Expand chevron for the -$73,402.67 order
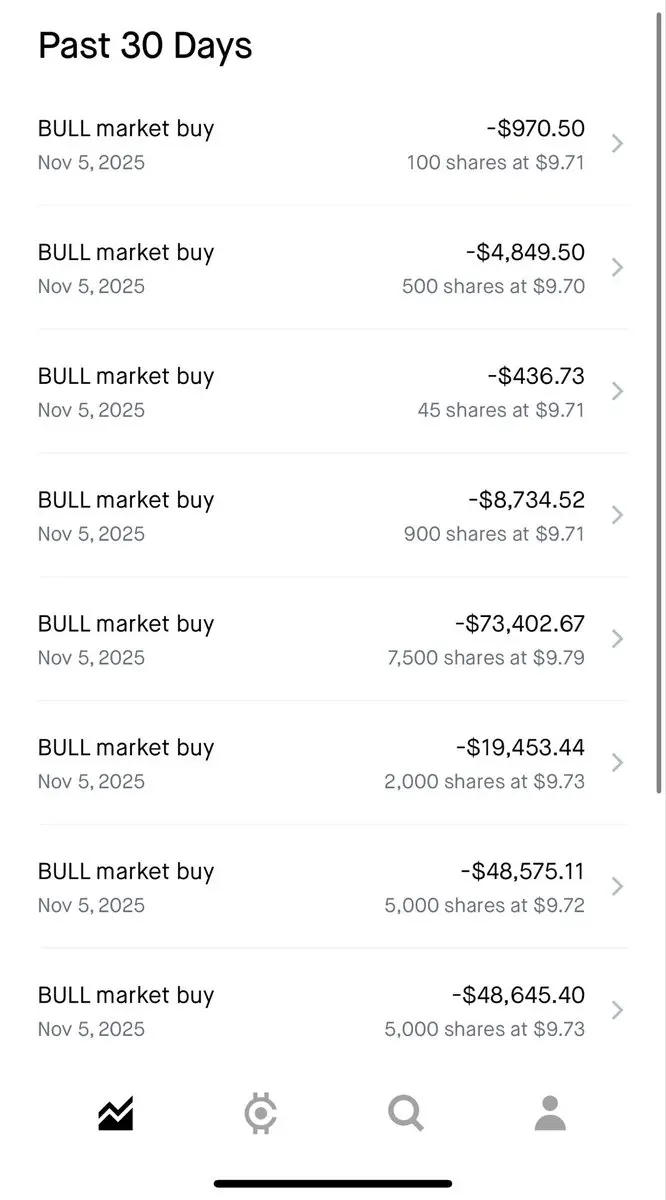Image resolution: width=666 pixels, height=1200 pixels. click(x=617, y=639)
